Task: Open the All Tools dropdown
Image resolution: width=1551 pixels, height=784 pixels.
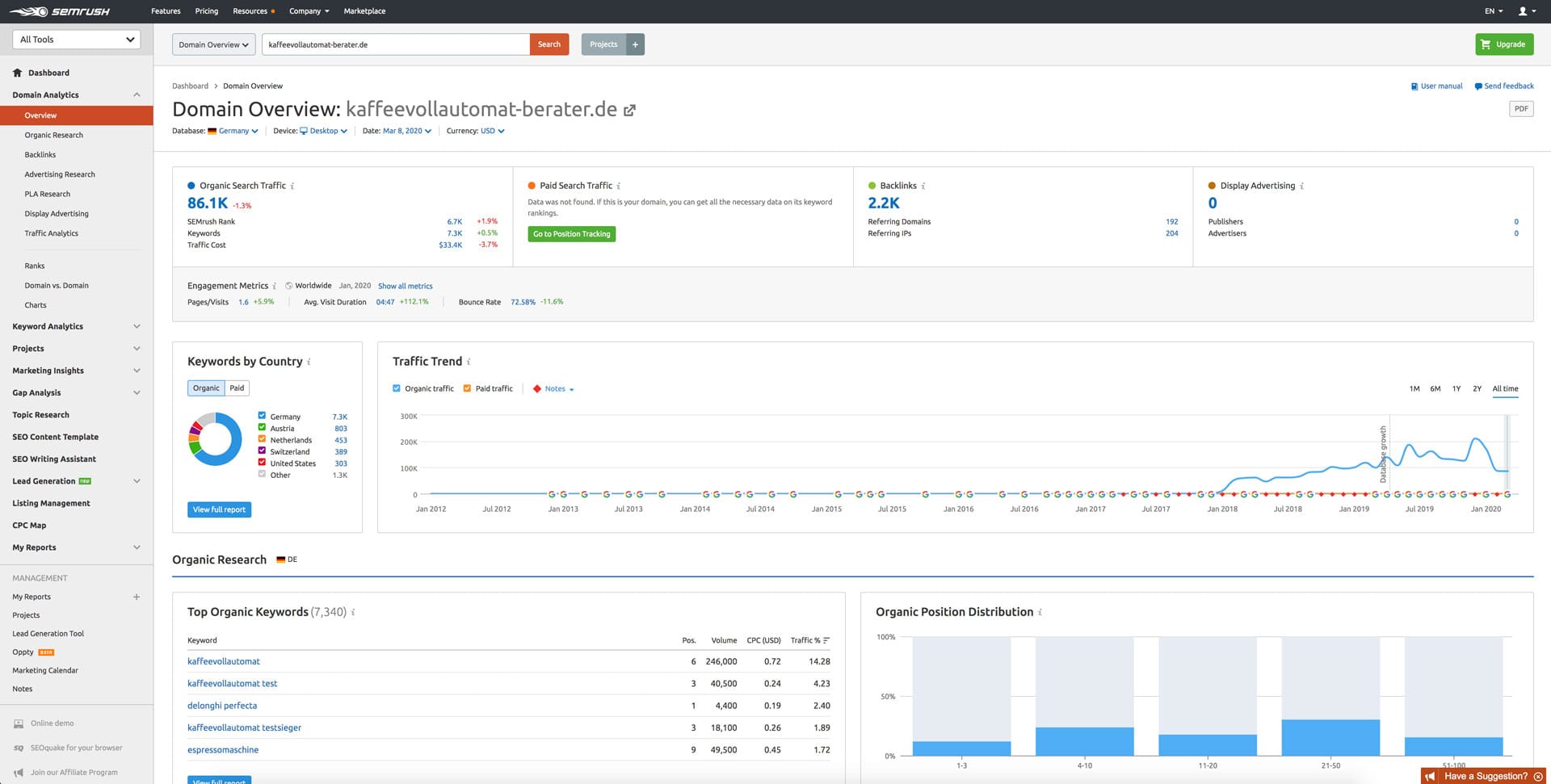Action: (x=77, y=40)
